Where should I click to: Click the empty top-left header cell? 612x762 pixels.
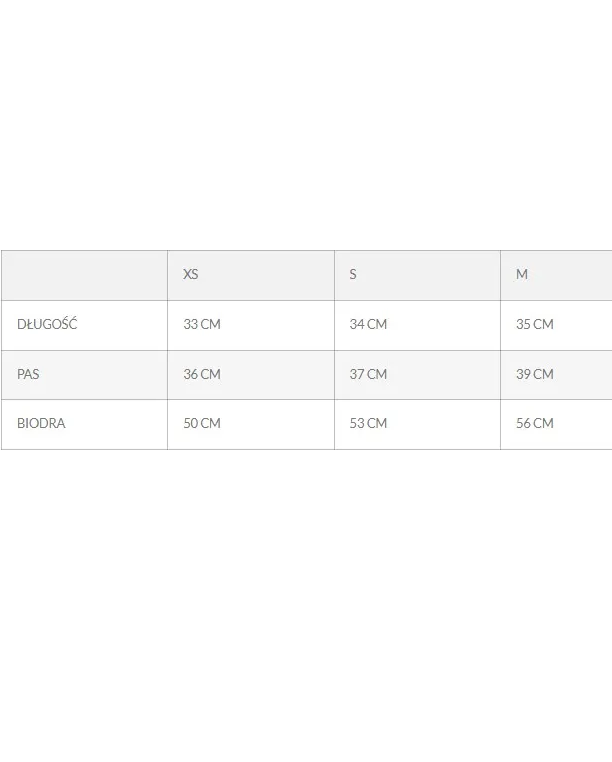click(x=84, y=275)
